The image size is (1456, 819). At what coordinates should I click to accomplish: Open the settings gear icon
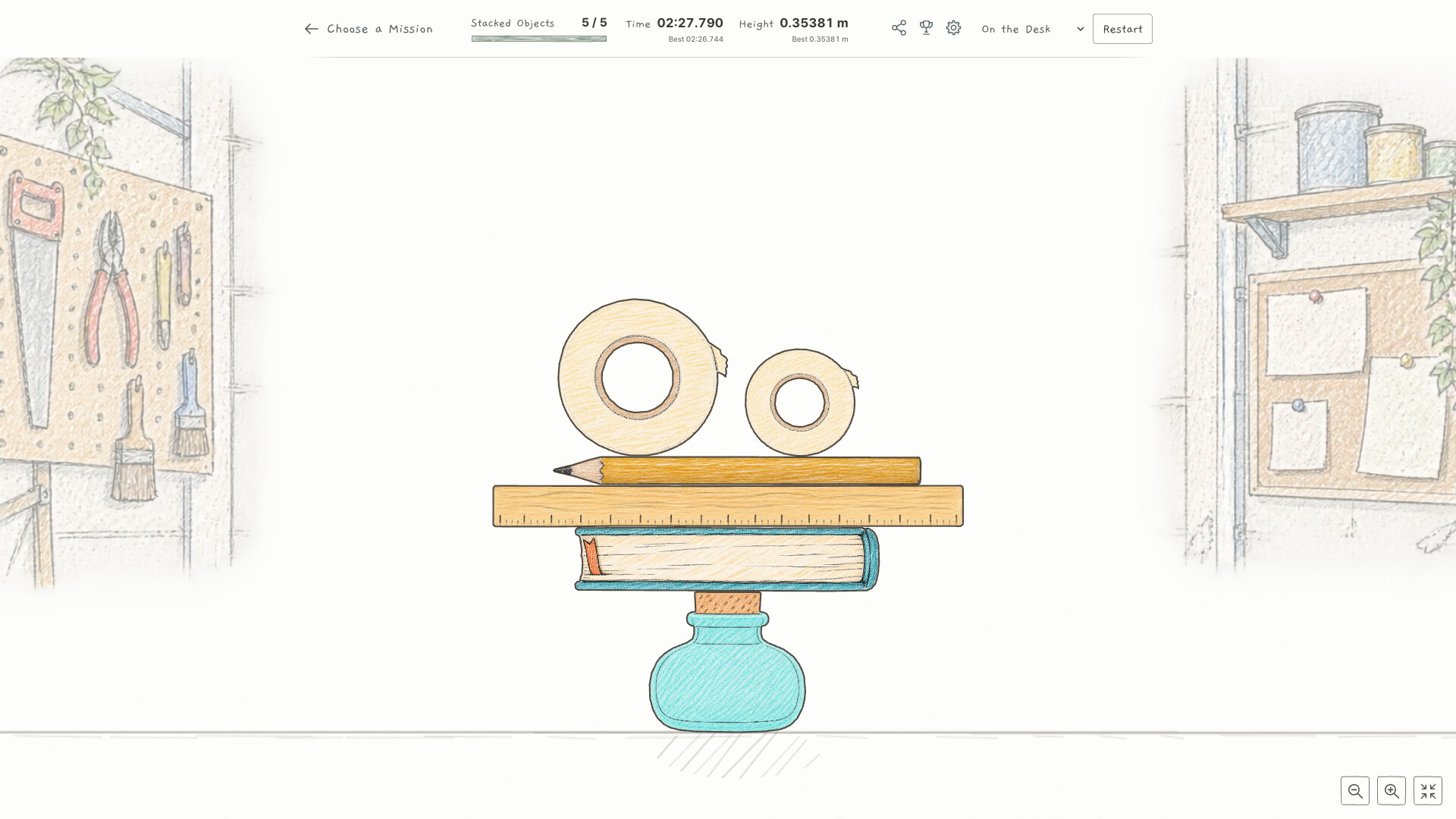(953, 28)
